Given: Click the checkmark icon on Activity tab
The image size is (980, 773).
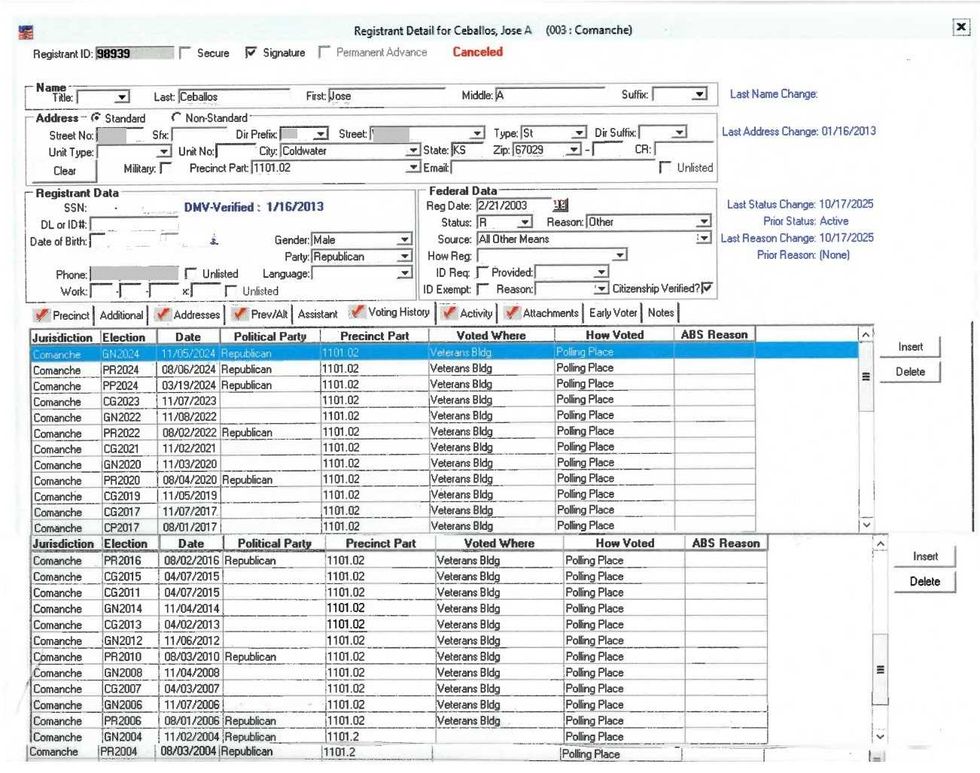Looking at the screenshot, I should (450, 314).
